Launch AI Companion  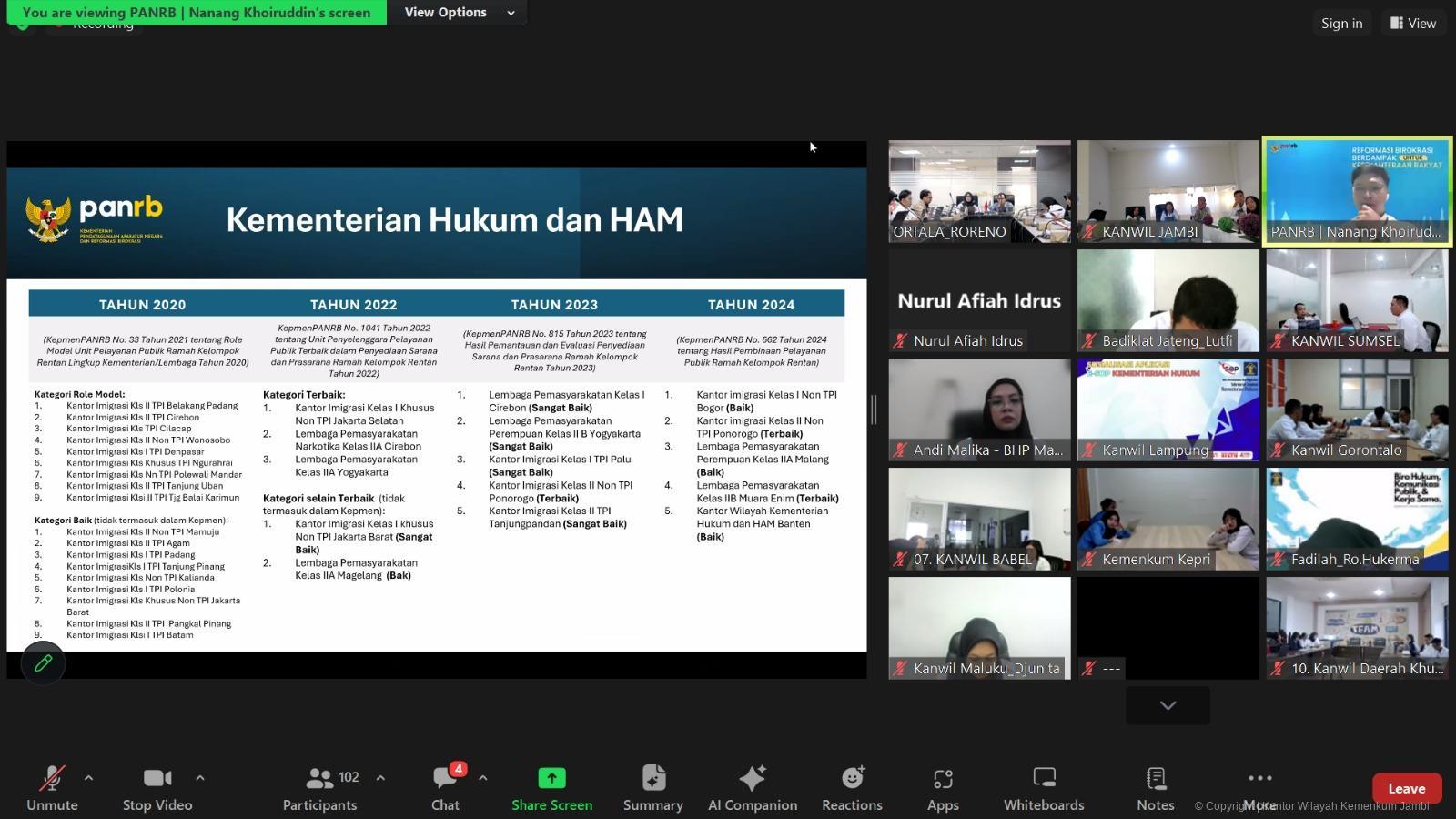tap(753, 788)
